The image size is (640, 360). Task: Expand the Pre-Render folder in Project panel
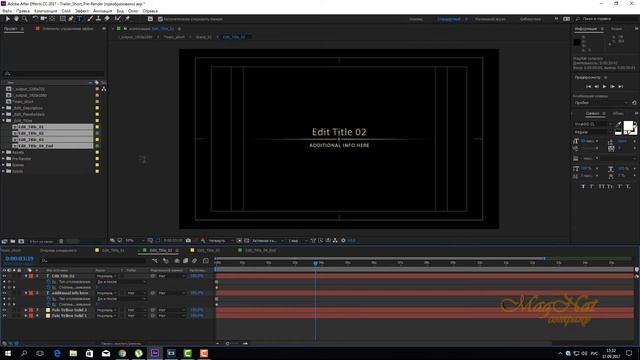point(4,158)
